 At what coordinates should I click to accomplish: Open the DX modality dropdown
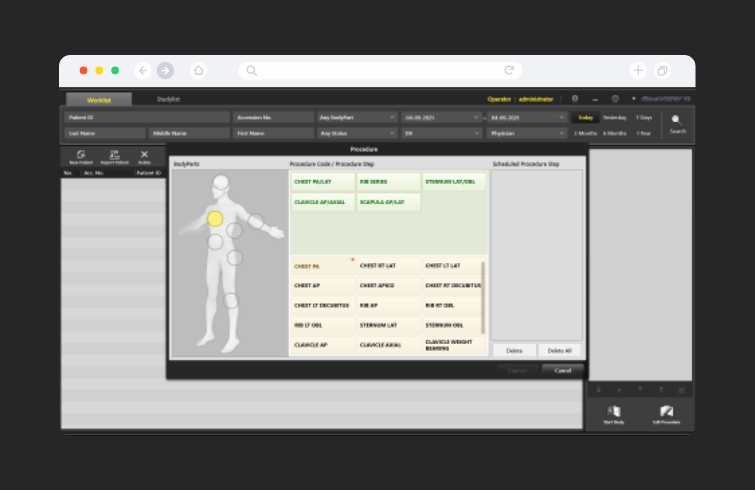(442, 133)
